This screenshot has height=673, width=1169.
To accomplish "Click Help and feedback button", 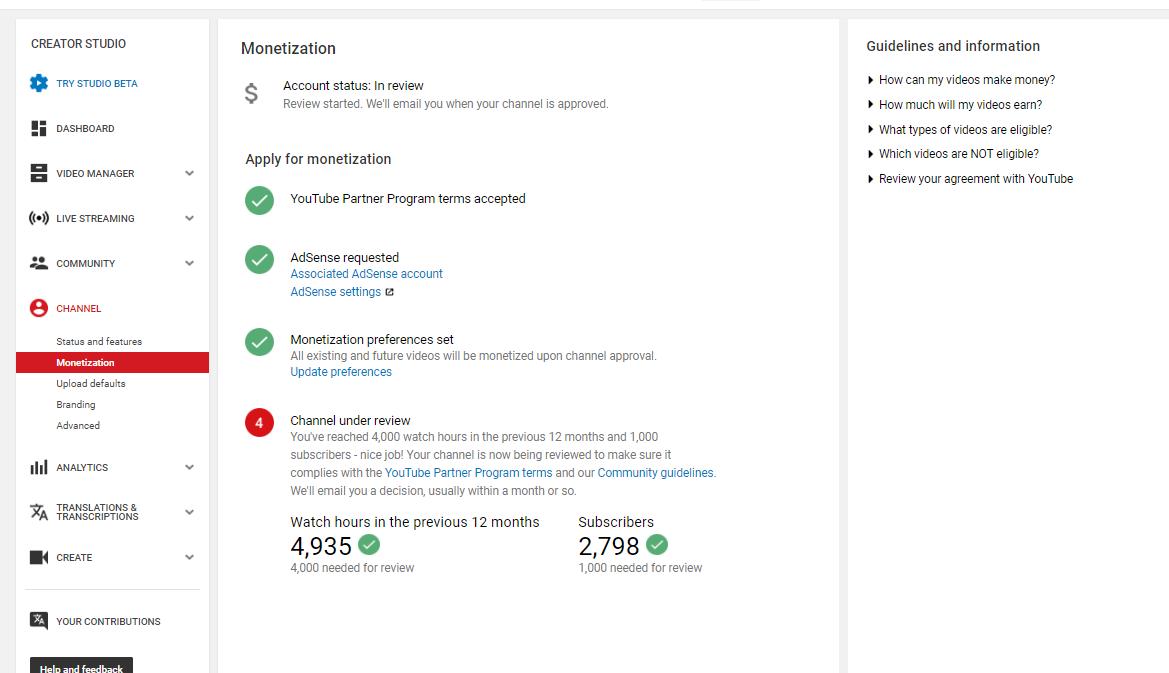I will point(81,666).
